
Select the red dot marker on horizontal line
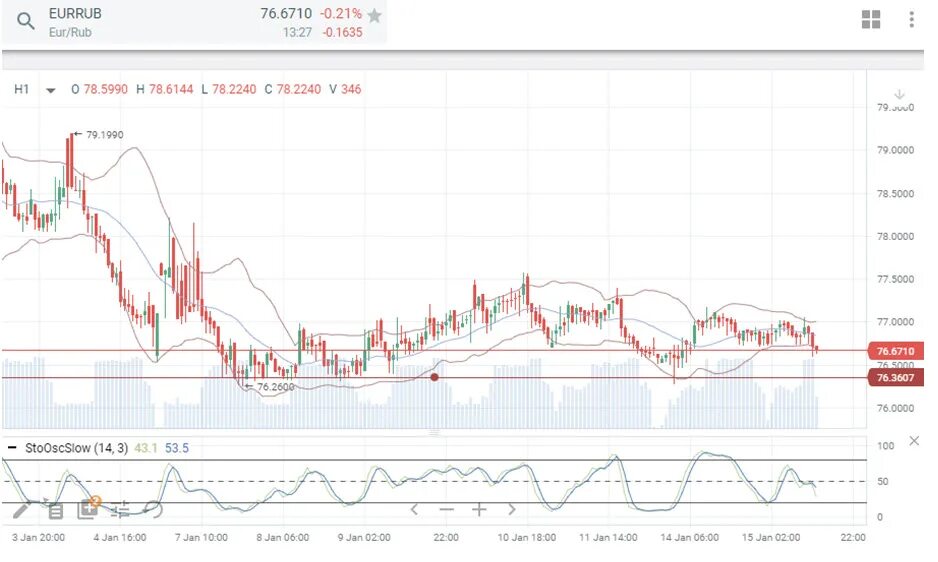point(434,377)
